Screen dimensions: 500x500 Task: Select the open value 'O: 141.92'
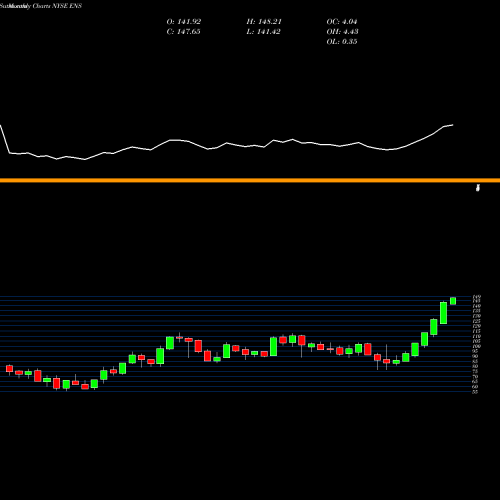pyautogui.click(x=184, y=22)
